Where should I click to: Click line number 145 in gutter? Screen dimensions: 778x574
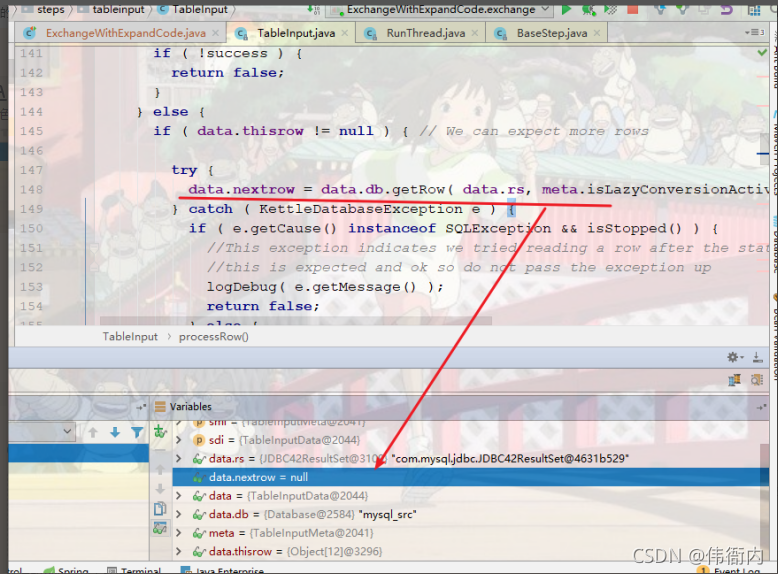[31, 131]
